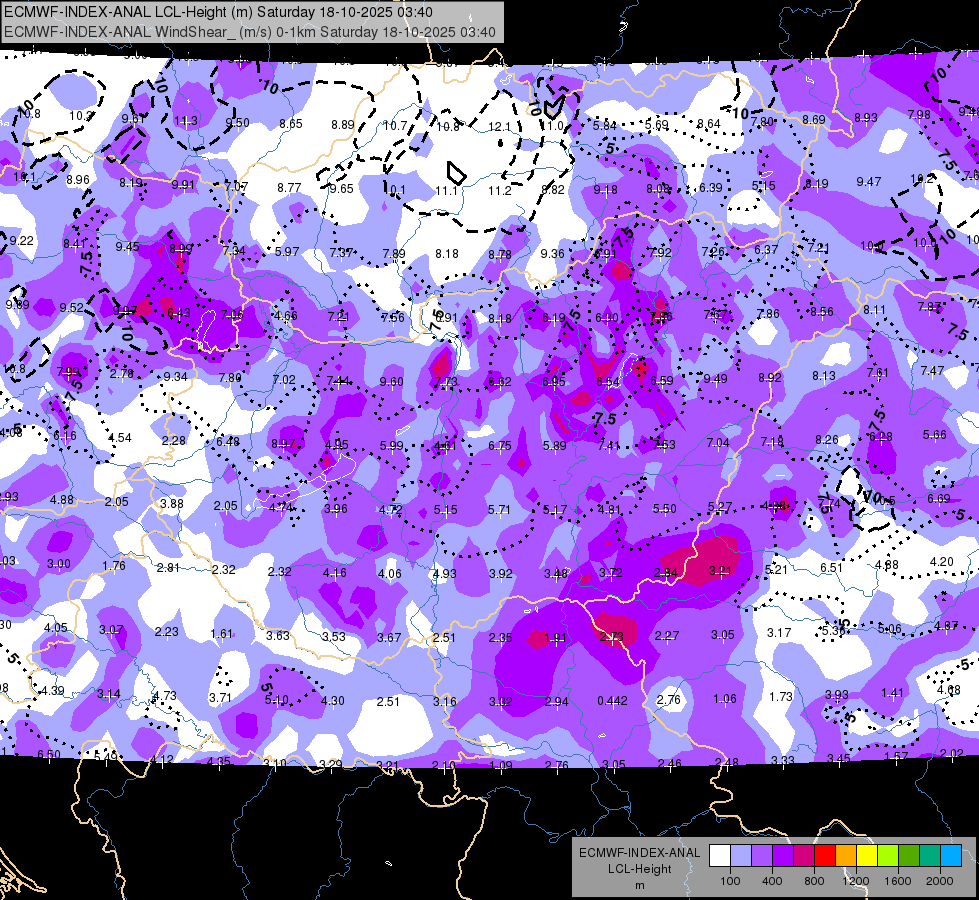Click the wind shear value 9.22
Image resolution: width=979 pixels, height=900 pixels.
21,240
